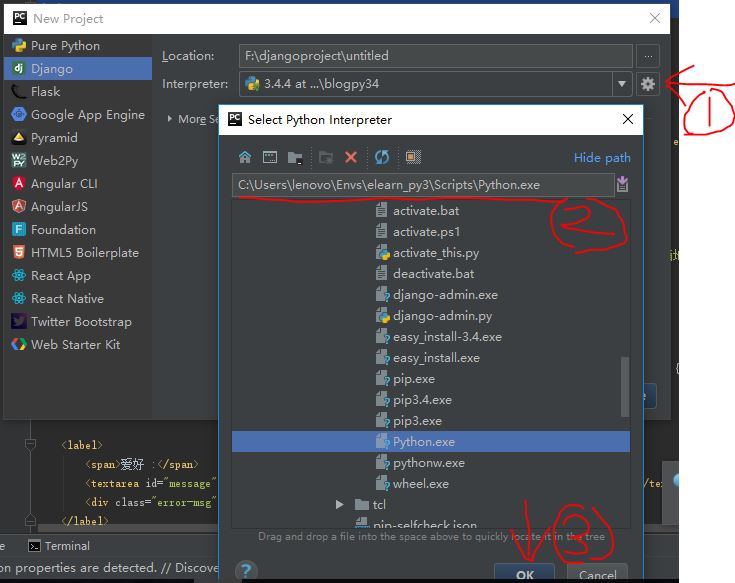Screen dimensions: 735x583
Task: Click the red Delete toolbar icon
Action: pyautogui.click(x=351, y=157)
